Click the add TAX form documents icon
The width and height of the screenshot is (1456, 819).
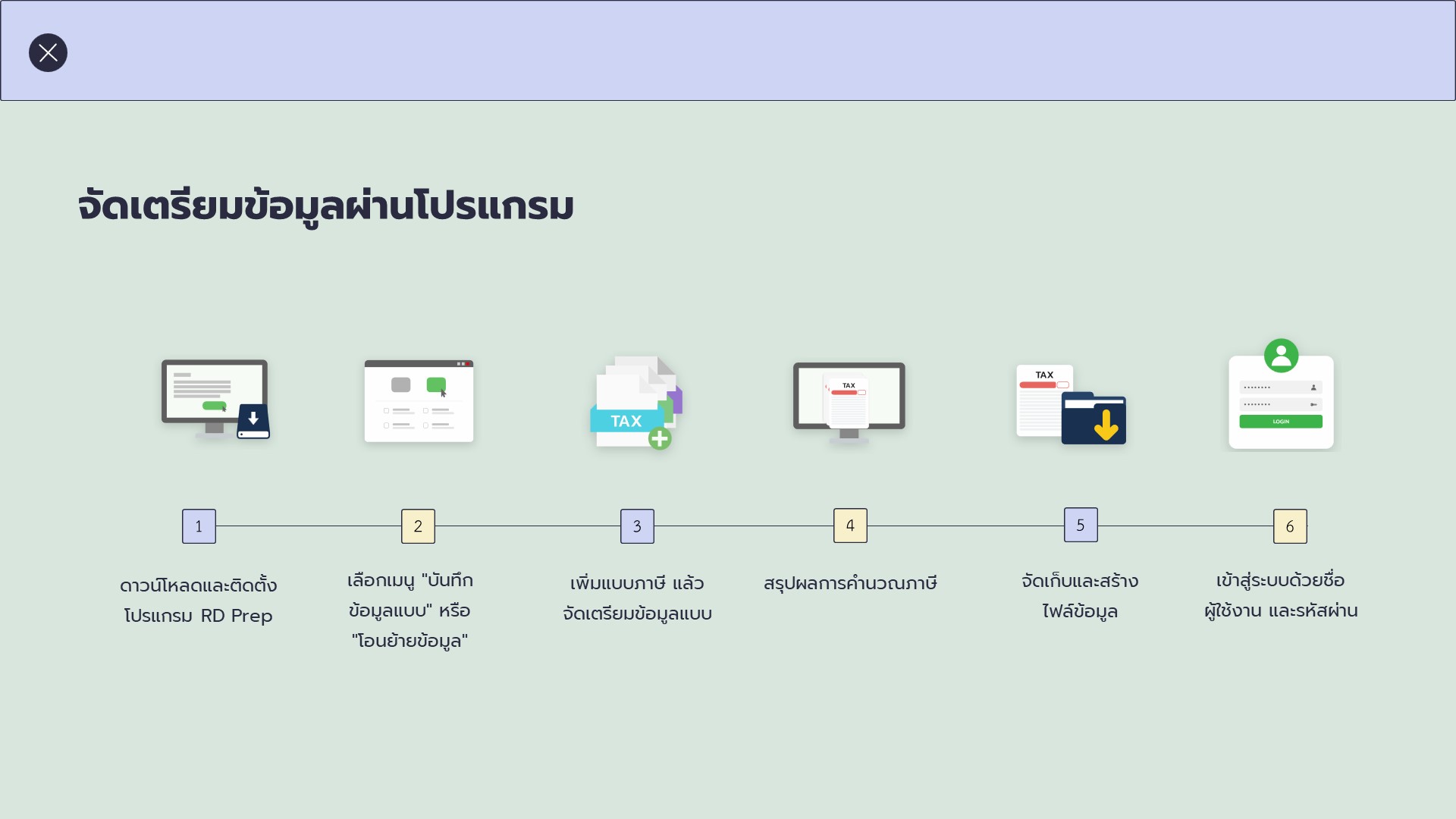(636, 403)
